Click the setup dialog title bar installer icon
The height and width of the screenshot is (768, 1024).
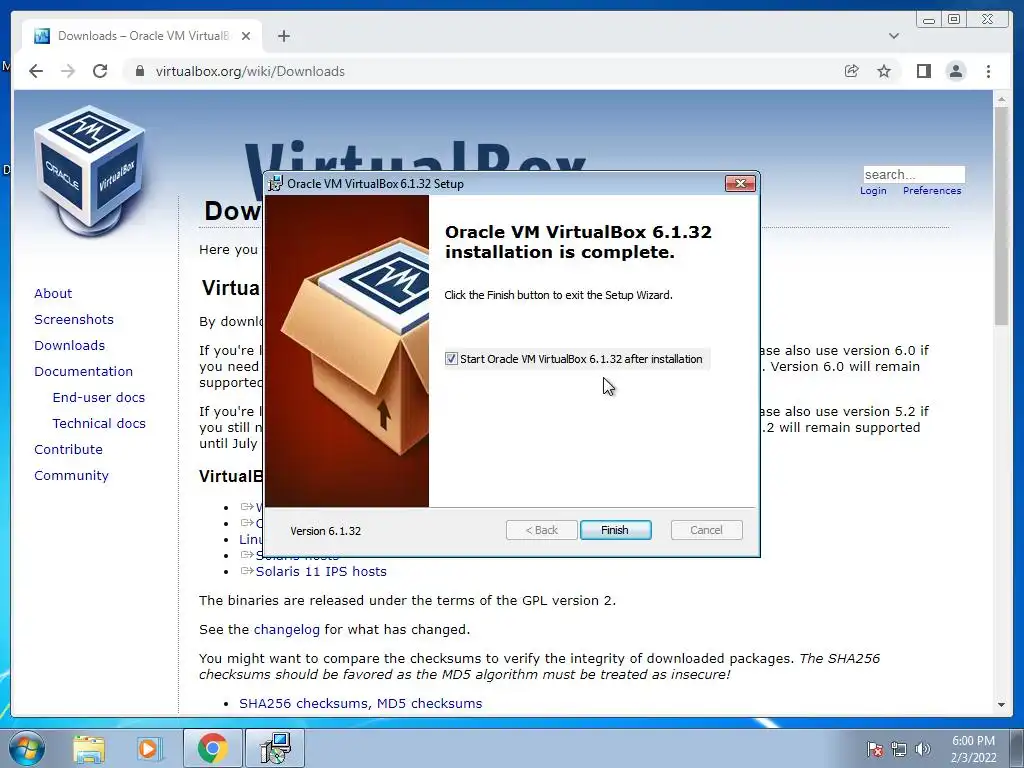tap(276, 184)
